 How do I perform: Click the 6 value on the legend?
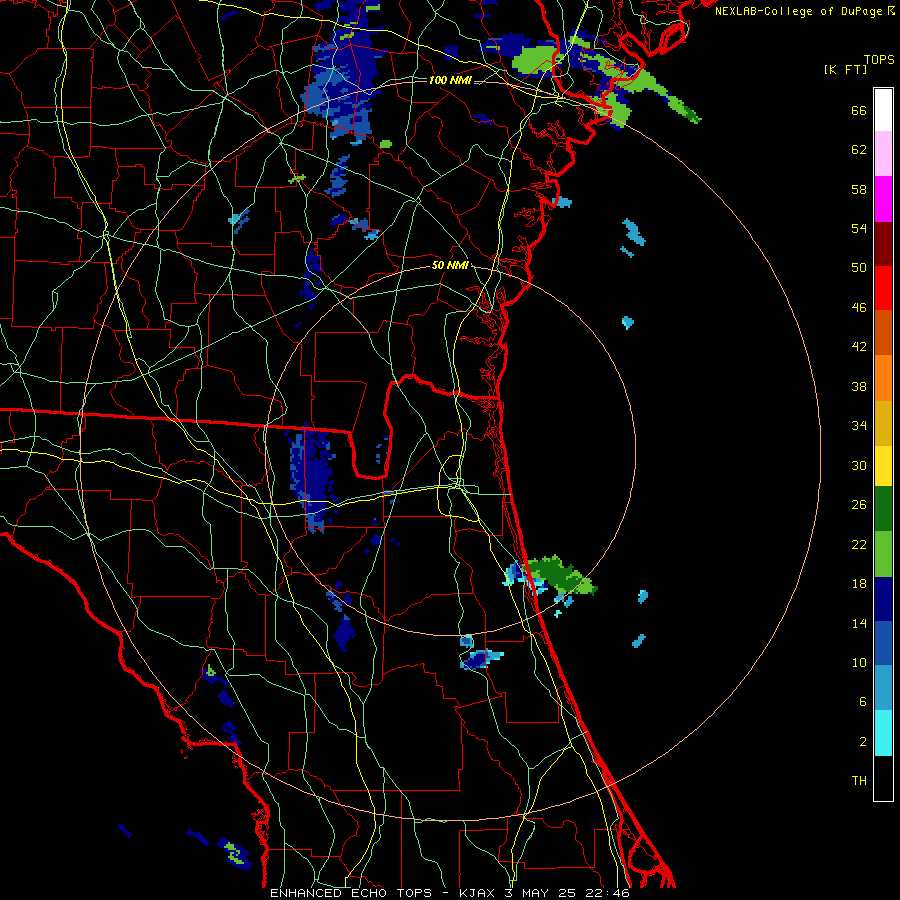click(x=863, y=702)
